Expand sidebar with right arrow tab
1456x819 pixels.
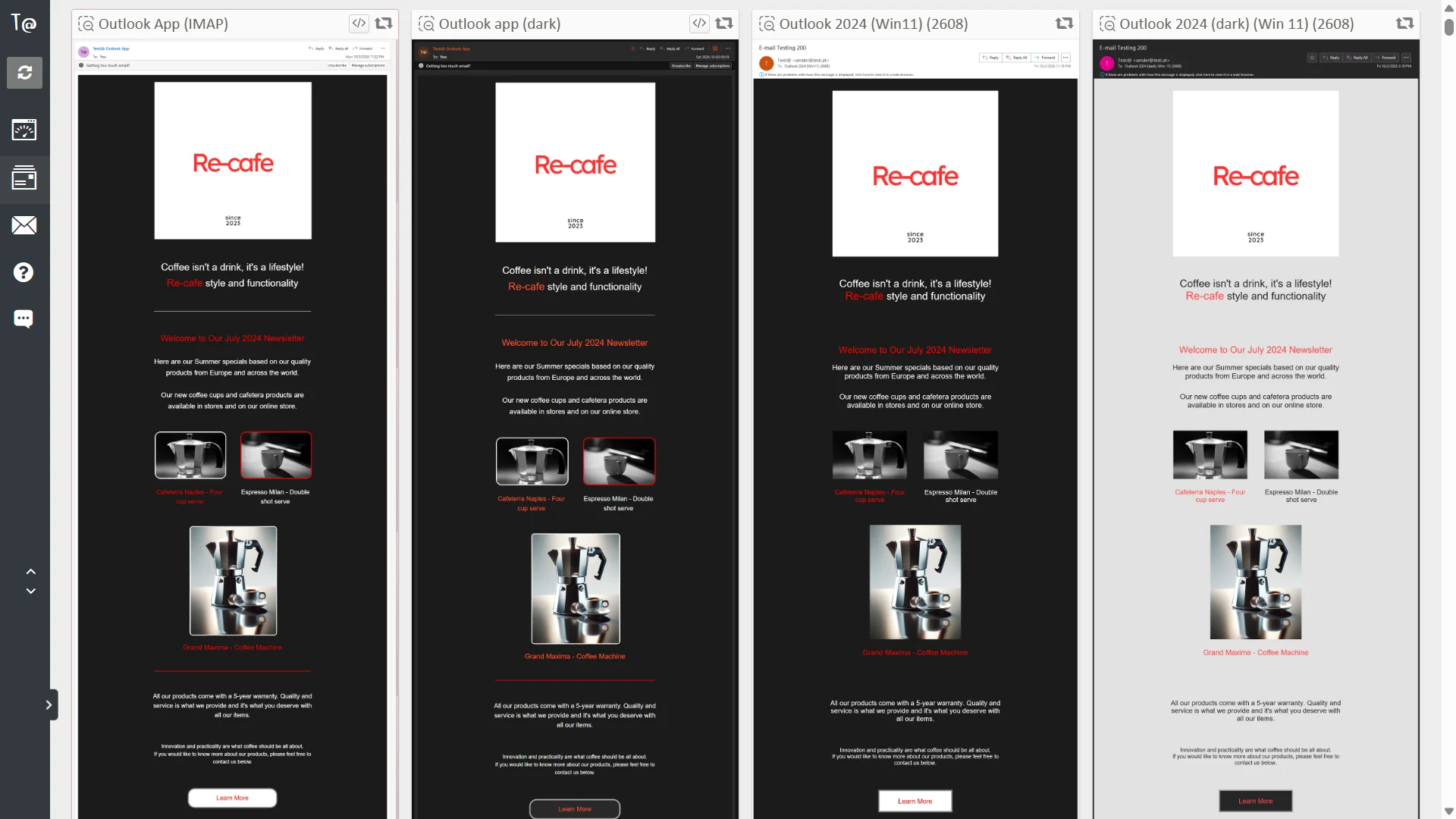pos(49,704)
